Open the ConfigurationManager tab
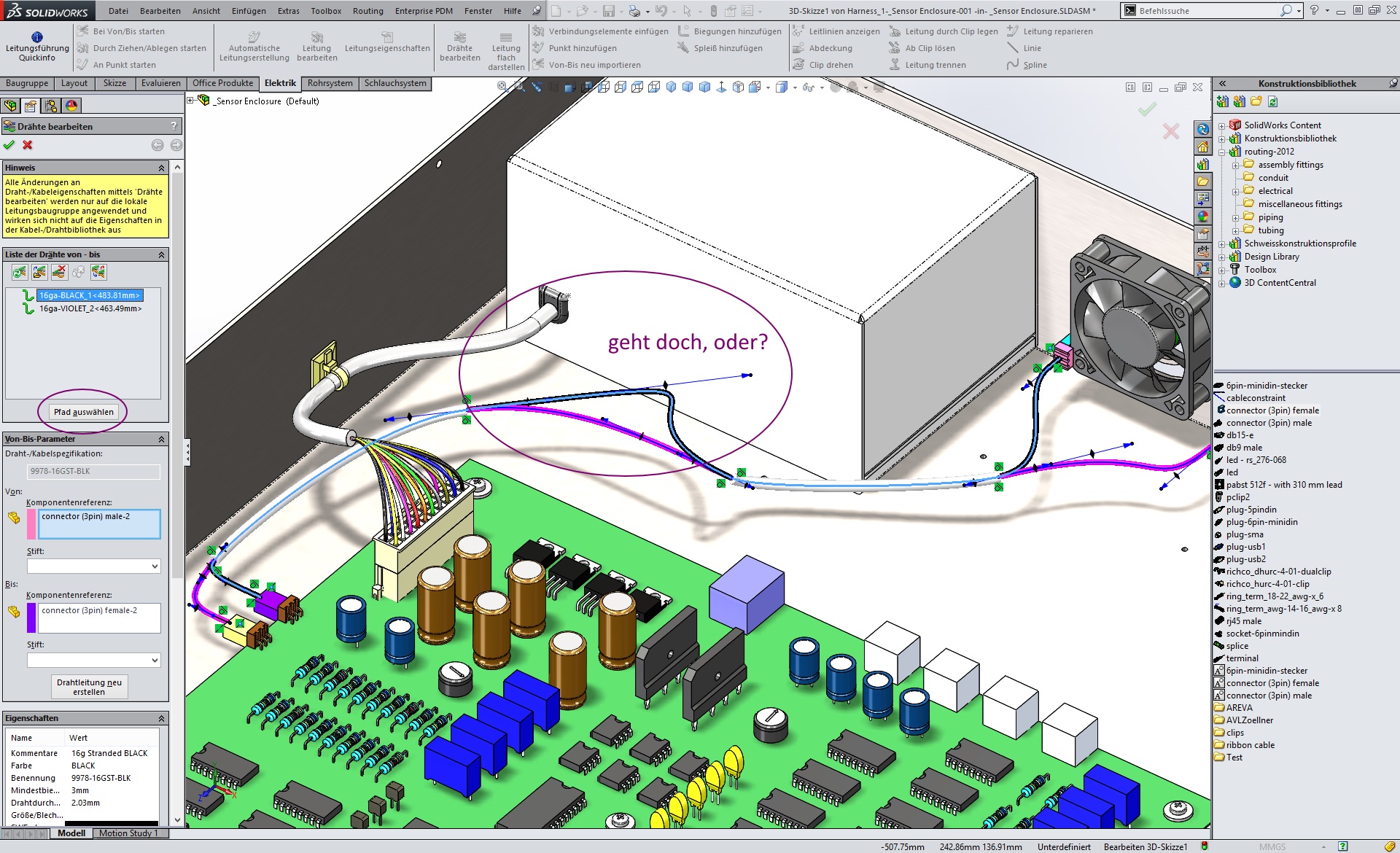1400x853 pixels. [x=51, y=106]
